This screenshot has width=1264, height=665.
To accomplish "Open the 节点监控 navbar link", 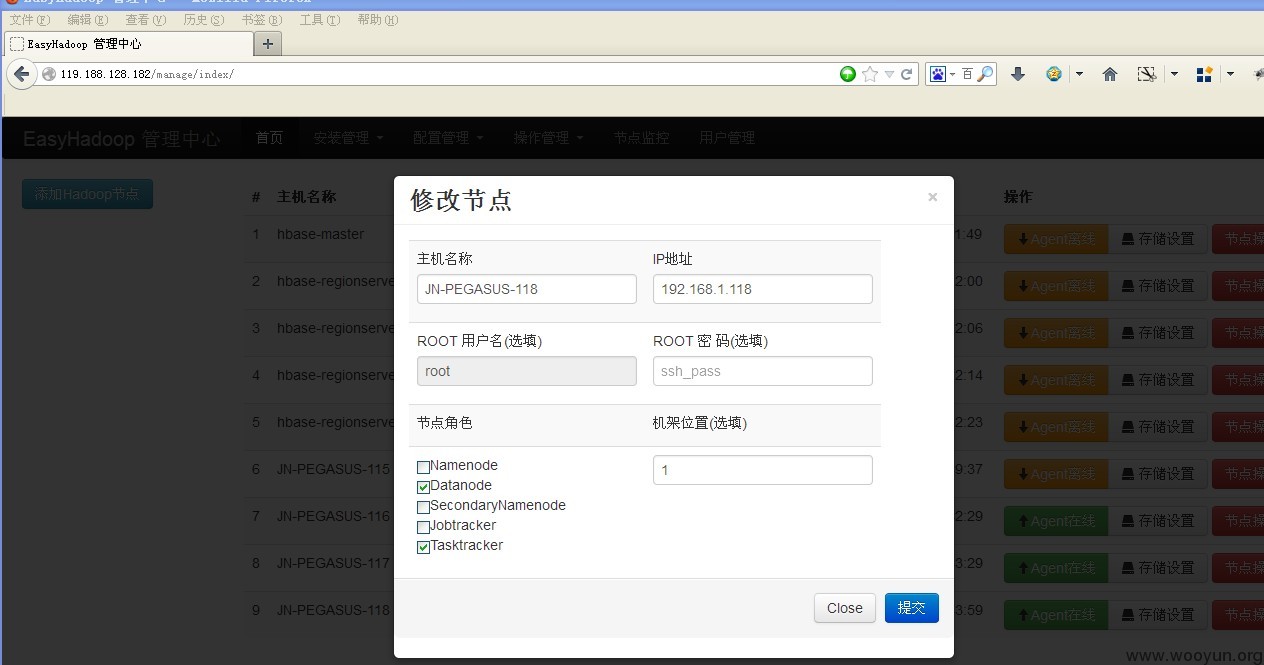I will click(x=641, y=138).
